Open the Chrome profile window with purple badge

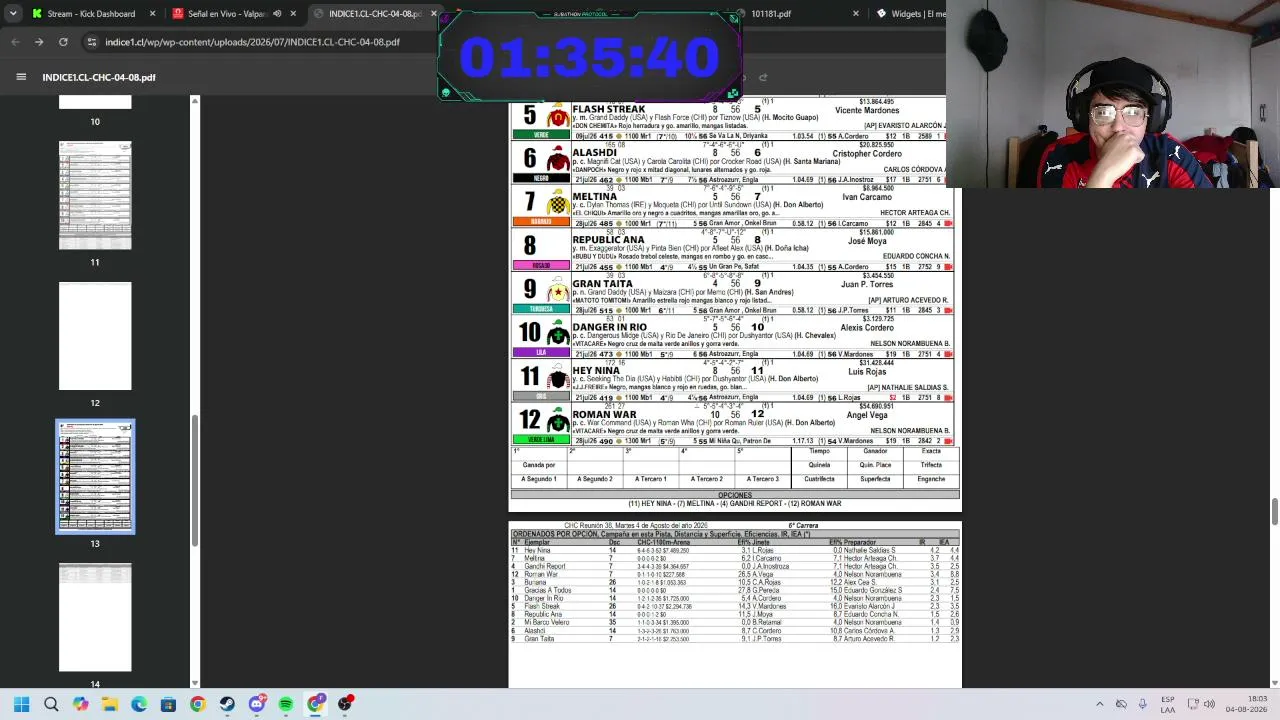316,704
